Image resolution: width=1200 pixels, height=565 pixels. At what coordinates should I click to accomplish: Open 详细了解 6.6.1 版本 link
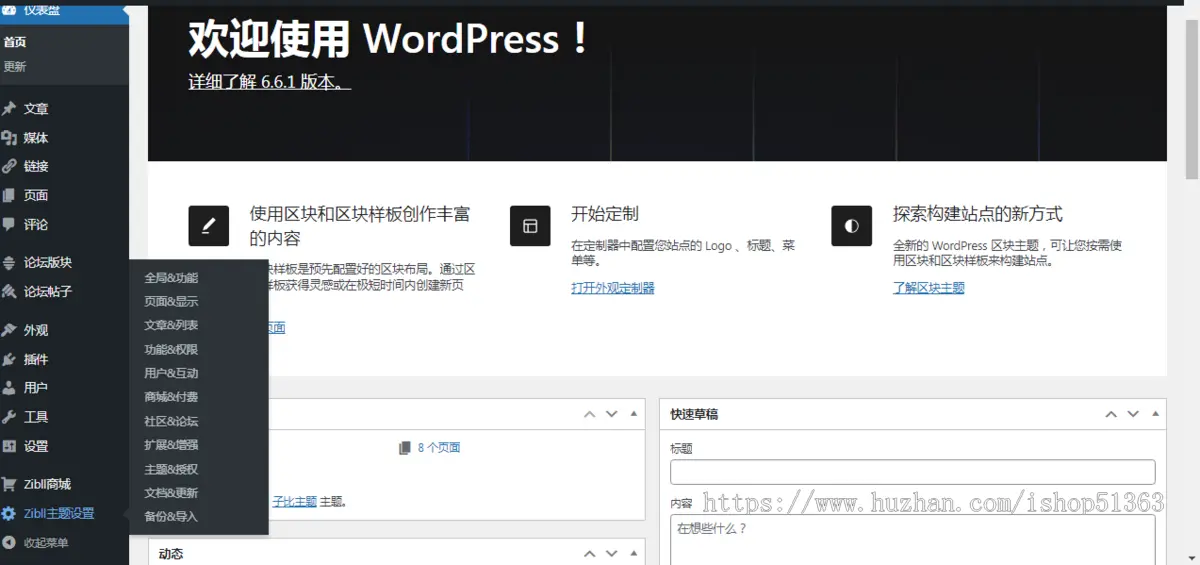coord(270,82)
